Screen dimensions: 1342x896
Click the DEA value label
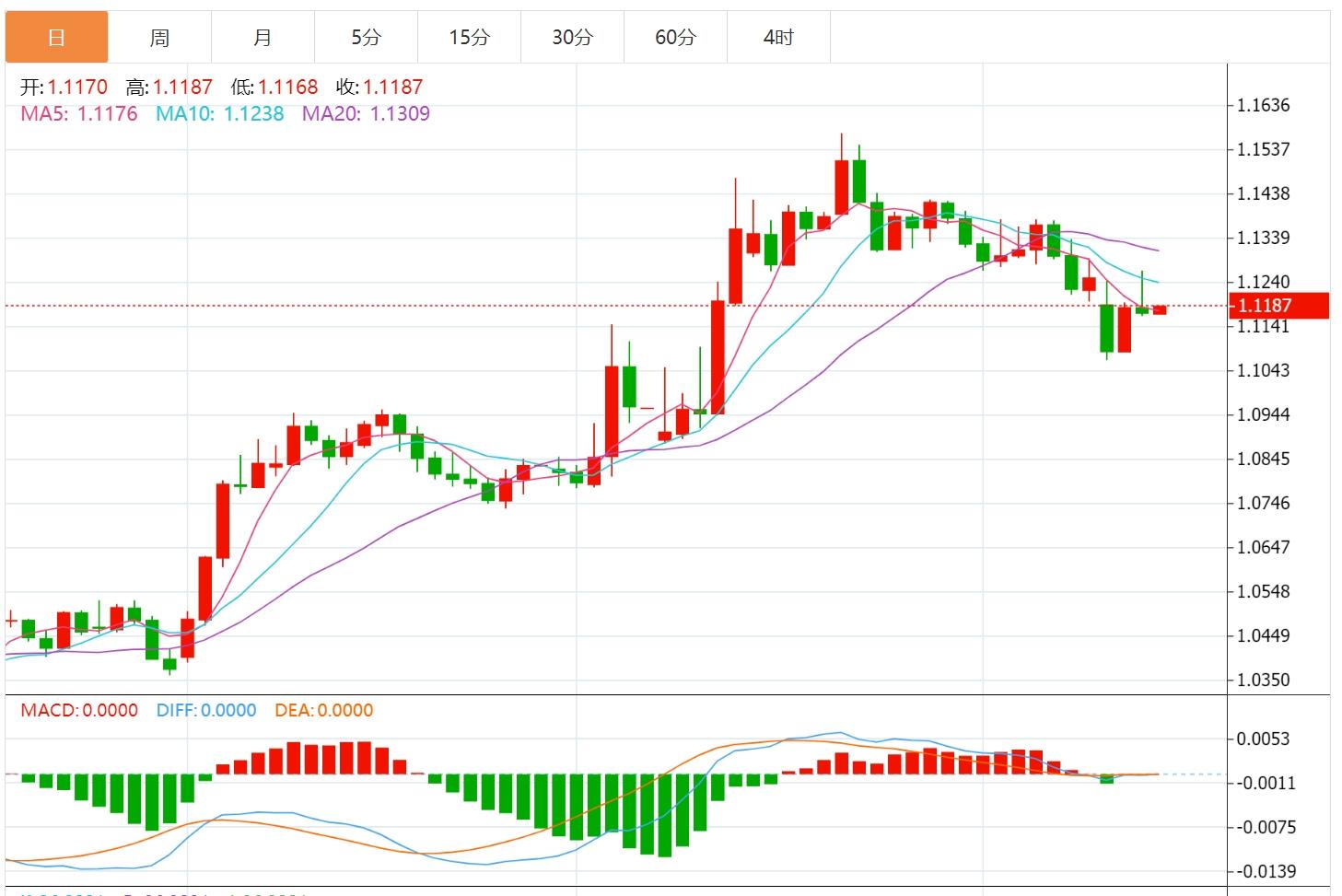pyautogui.click(x=324, y=710)
